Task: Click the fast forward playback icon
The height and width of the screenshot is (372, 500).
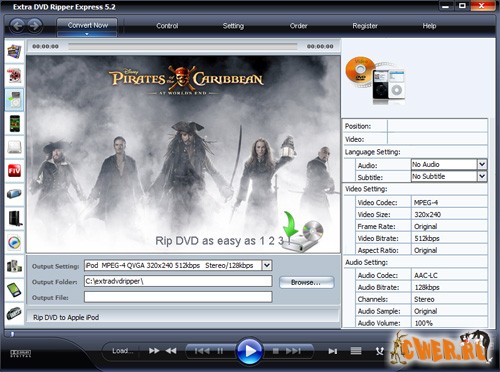Action: (154, 351)
